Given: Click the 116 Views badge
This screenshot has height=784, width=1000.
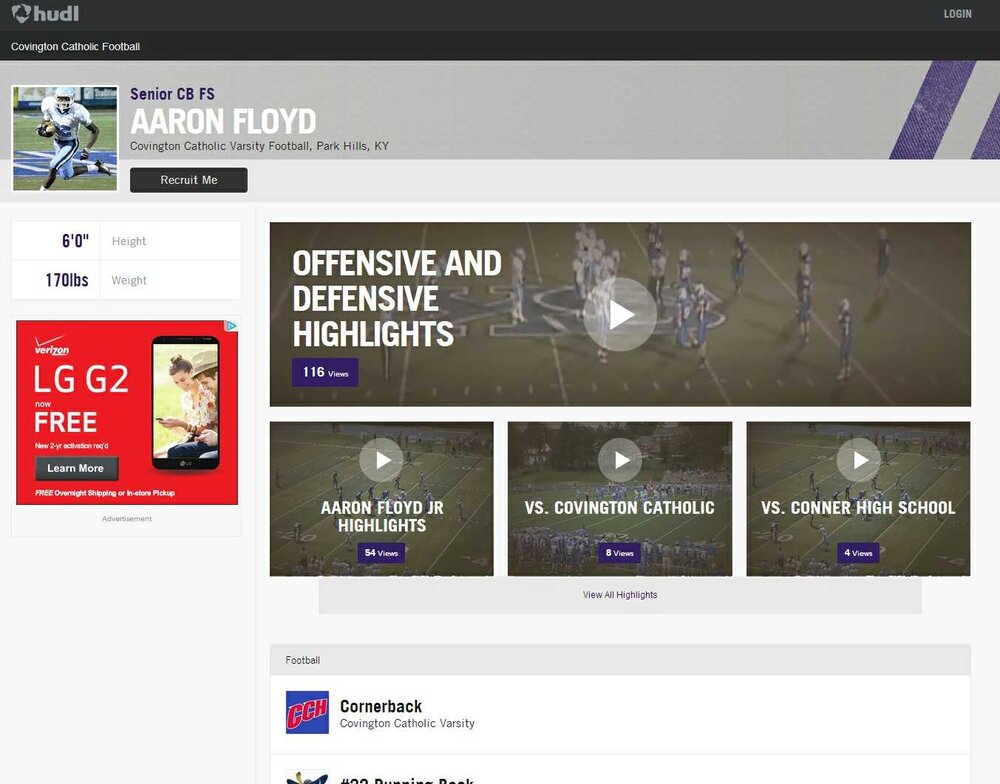Looking at the screenshot, I should 325,373.
